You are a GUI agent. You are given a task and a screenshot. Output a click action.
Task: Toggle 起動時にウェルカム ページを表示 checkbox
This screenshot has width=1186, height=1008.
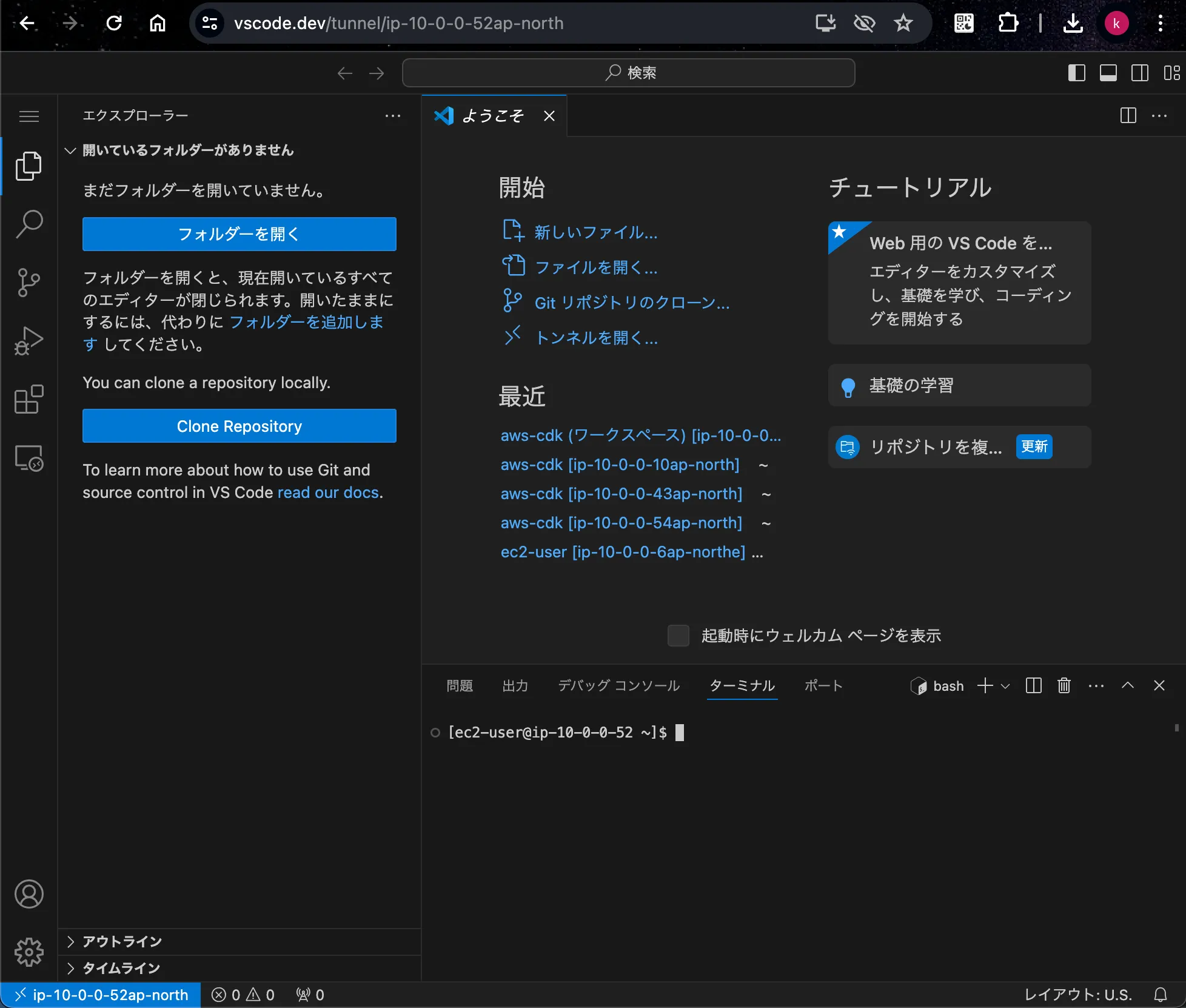pos(678,636)
